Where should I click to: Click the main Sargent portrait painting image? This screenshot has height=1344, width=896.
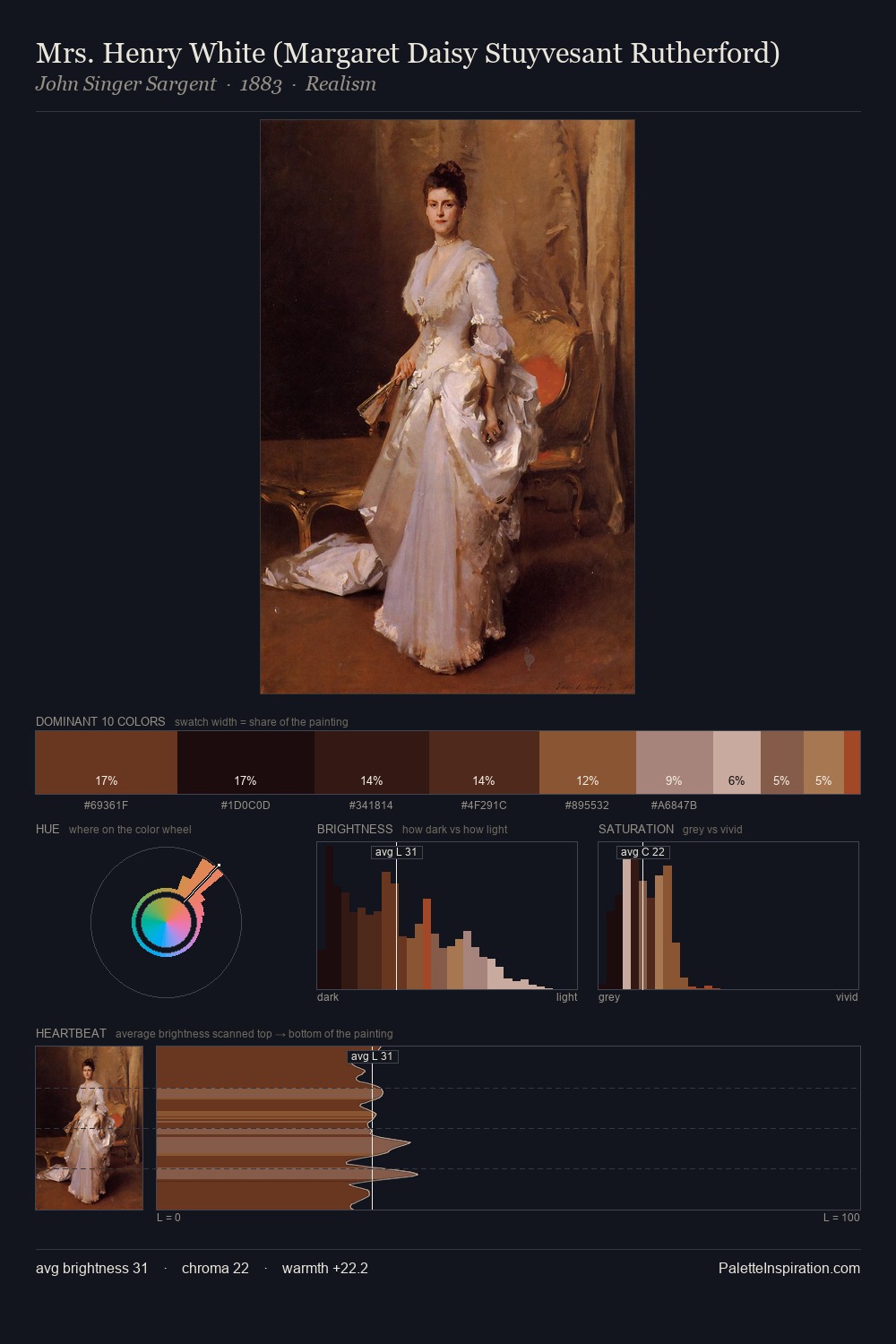(447, 407)
